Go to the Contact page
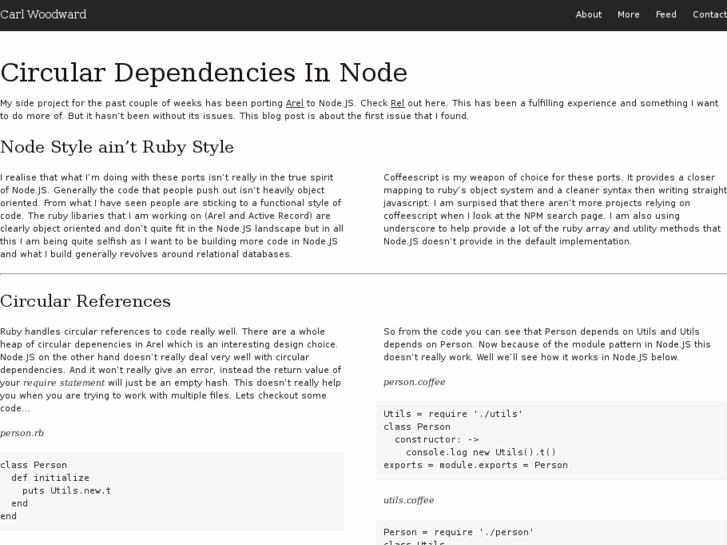Screen dimensions: 727x545 click(709, 15)
